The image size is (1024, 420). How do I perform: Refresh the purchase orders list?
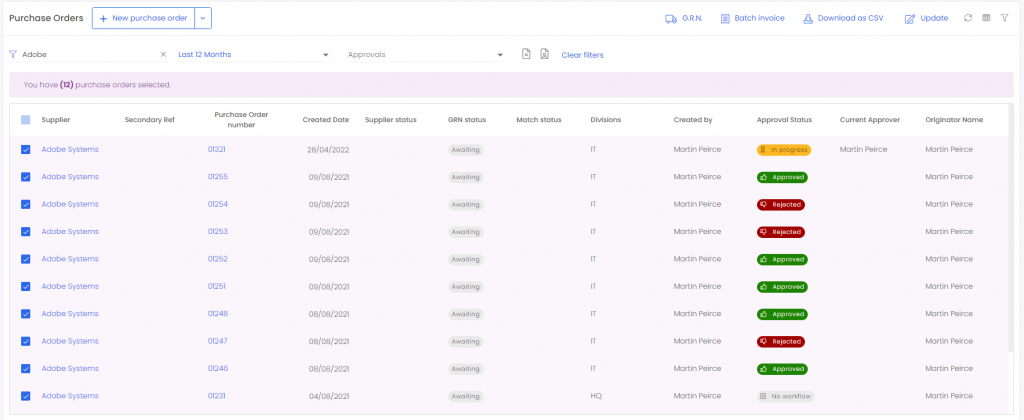[968, 18]
